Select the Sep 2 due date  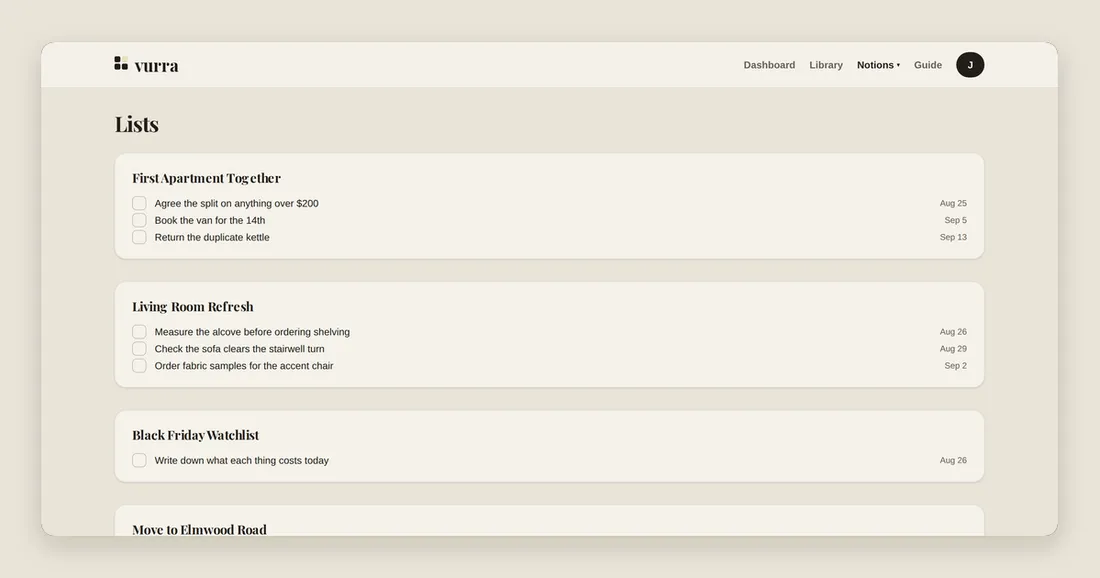pos(955,365)
